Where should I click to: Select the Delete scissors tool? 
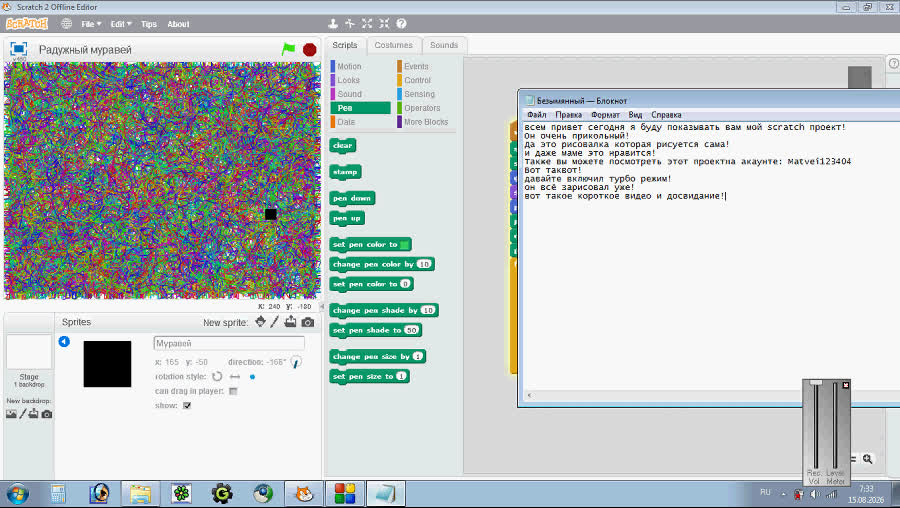(x=350, y=24)
